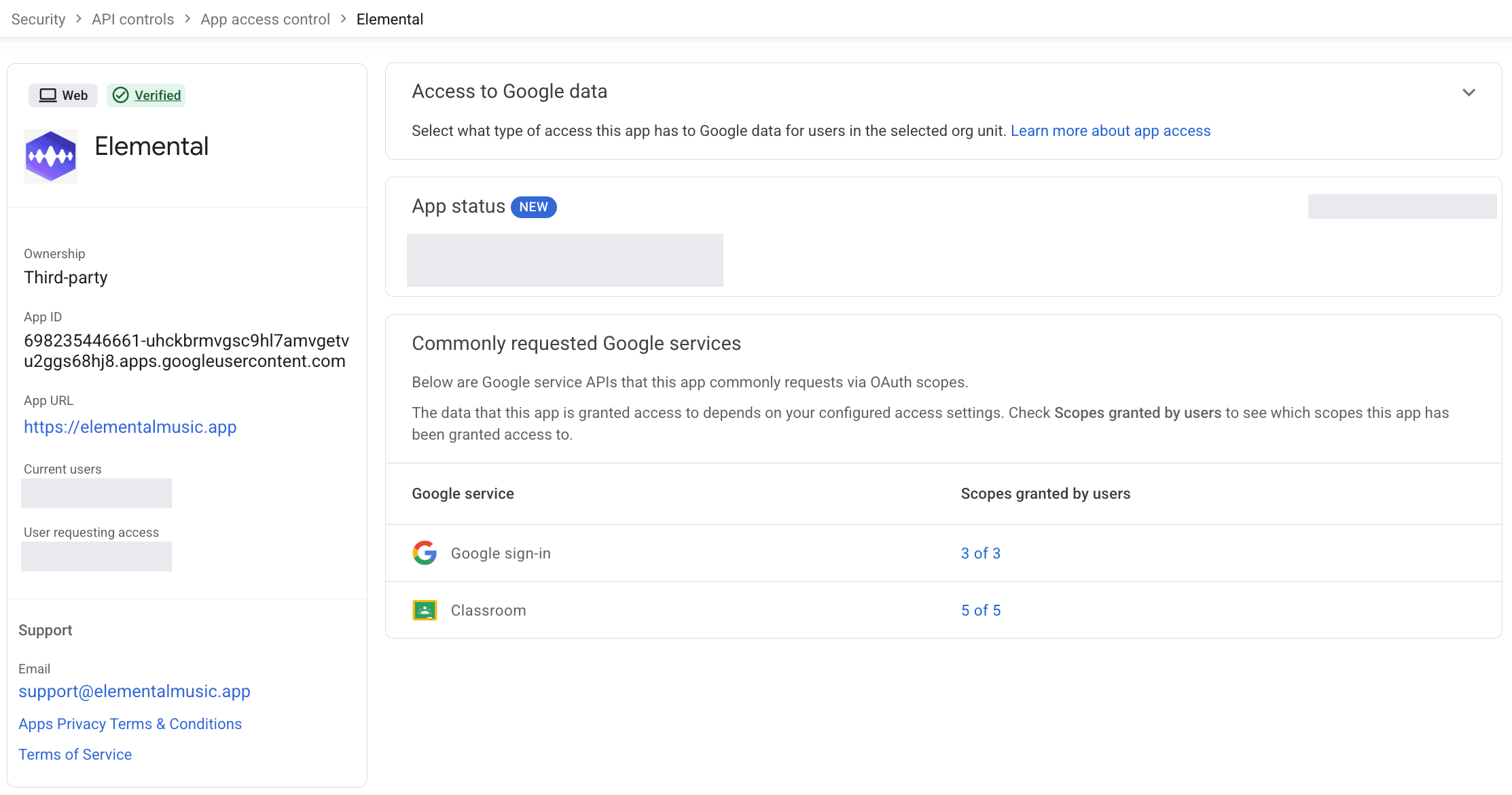This screenshot has width=1512, height=795.
Task: Click the Google sign-in G logo
Action: coord(425,553)
